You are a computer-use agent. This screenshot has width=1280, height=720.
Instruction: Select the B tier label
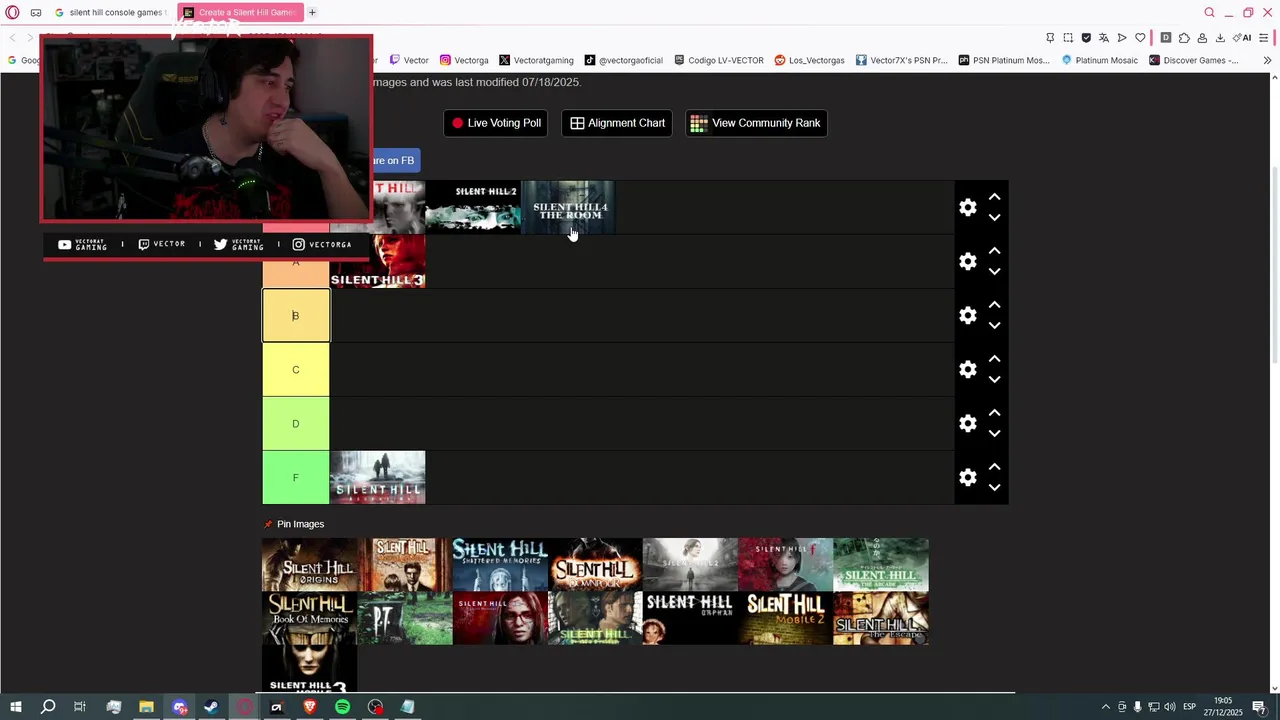point(296,316)
